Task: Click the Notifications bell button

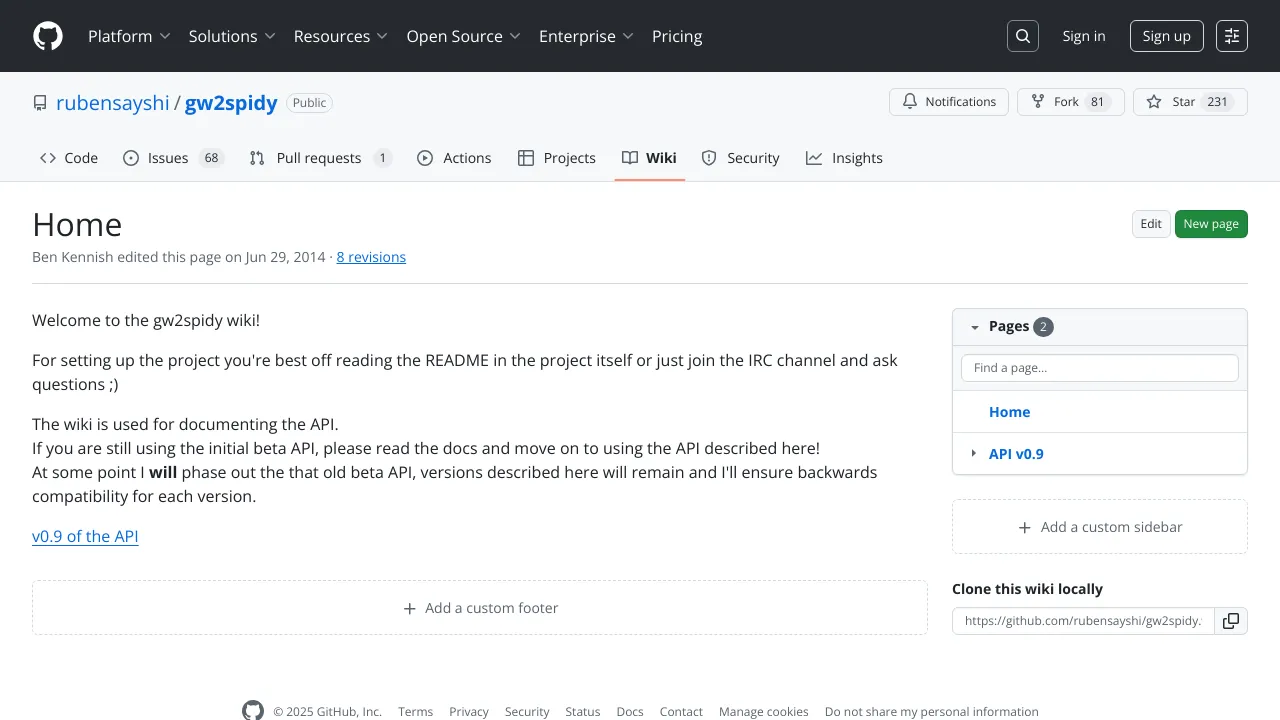Action: [949, 102]
